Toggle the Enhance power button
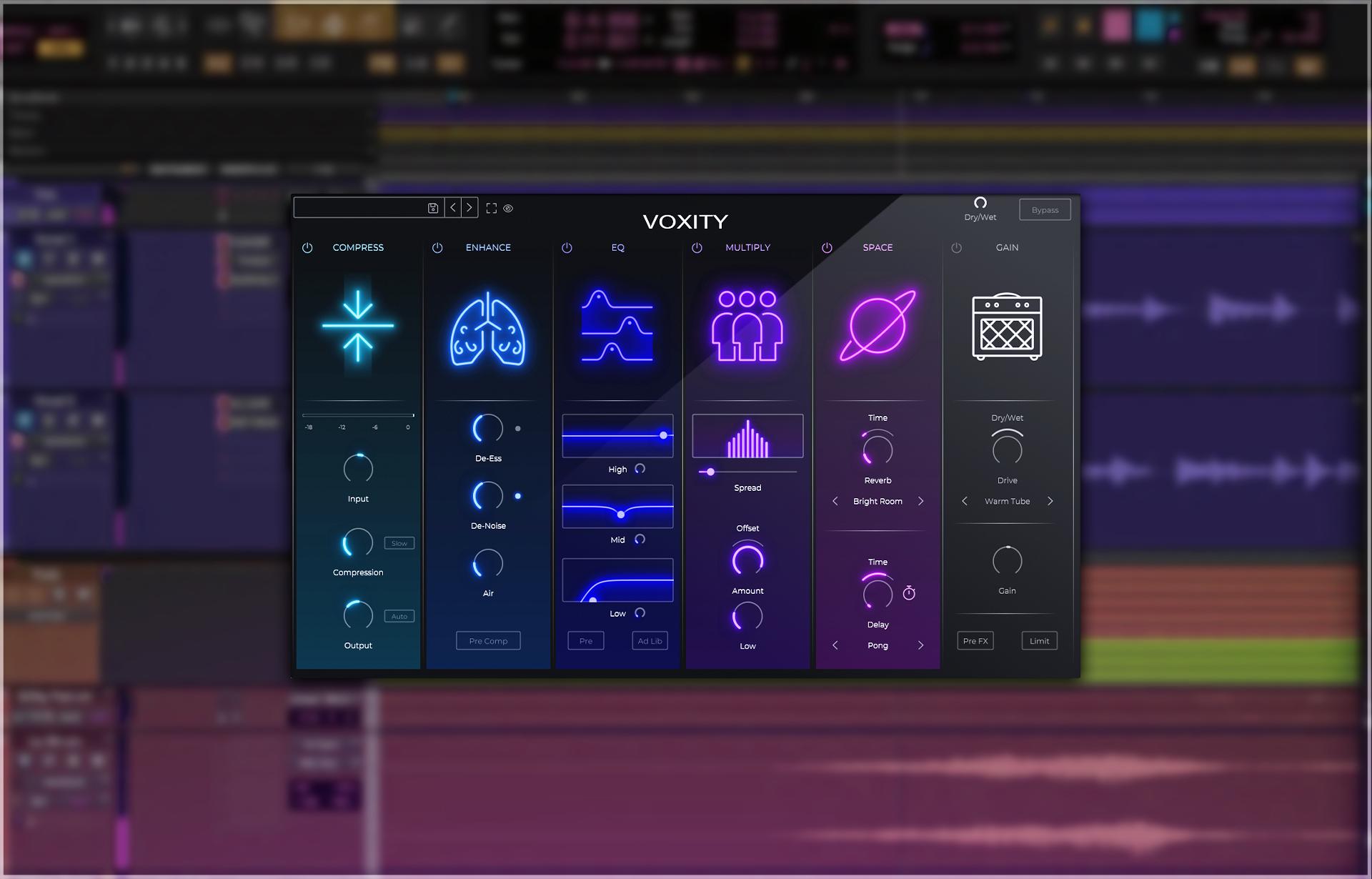This screenshot has height=879, width=1372. coord(437,247)
